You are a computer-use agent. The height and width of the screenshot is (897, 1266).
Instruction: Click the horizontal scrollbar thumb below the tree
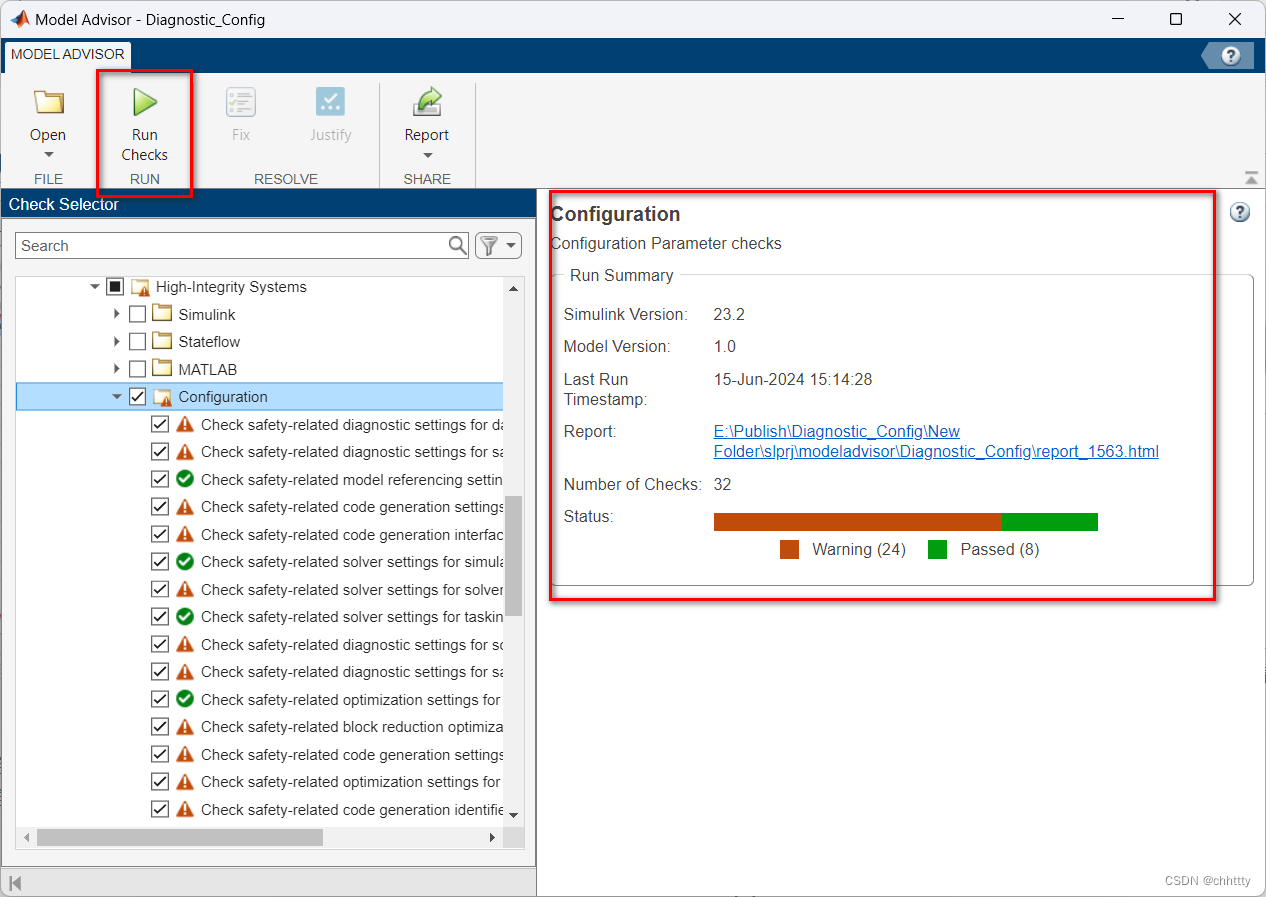click(x=180, y=837)
